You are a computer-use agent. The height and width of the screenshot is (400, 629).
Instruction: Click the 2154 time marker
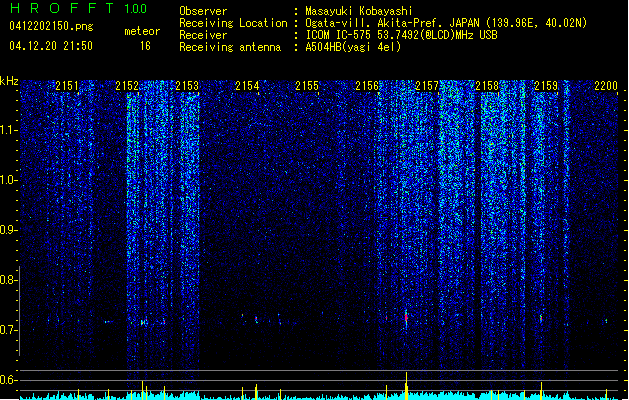pyautogui.click(x=247, y=85)
